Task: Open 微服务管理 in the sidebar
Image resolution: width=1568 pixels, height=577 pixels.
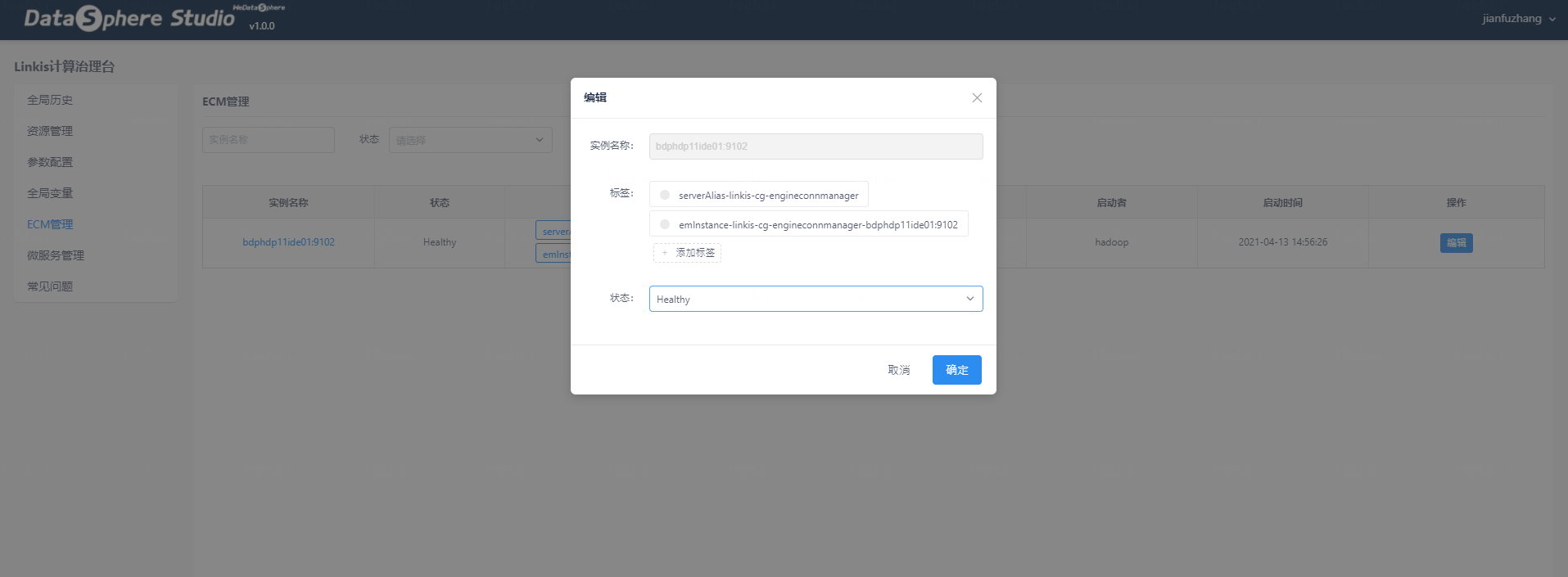Action: [x=56, y=255]
